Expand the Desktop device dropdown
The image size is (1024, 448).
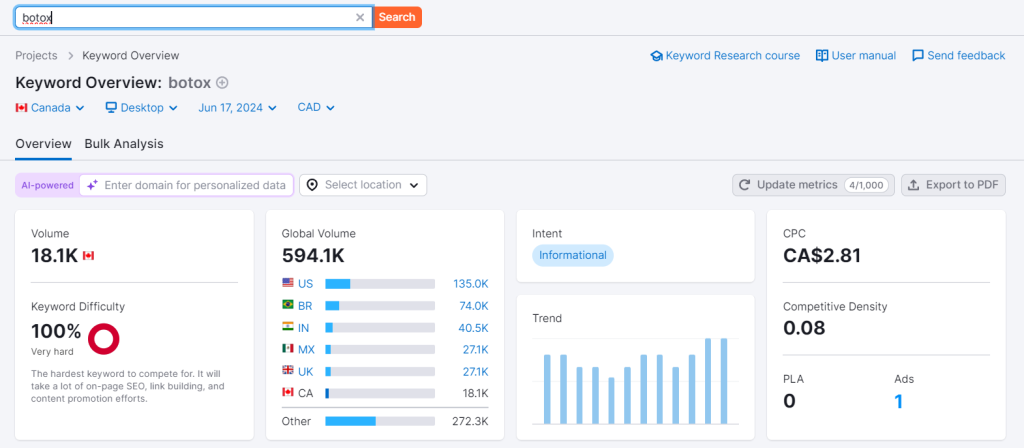(141, 107)
